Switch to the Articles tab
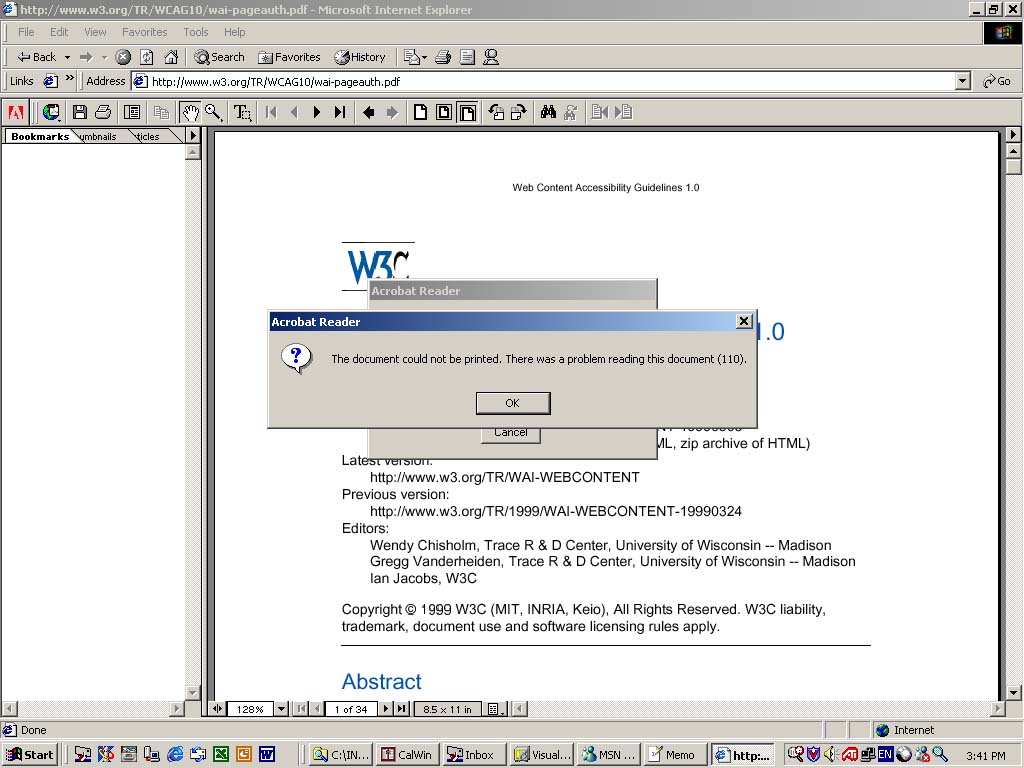The width and height of the screenshot is (1024, 768). [149, 136]
